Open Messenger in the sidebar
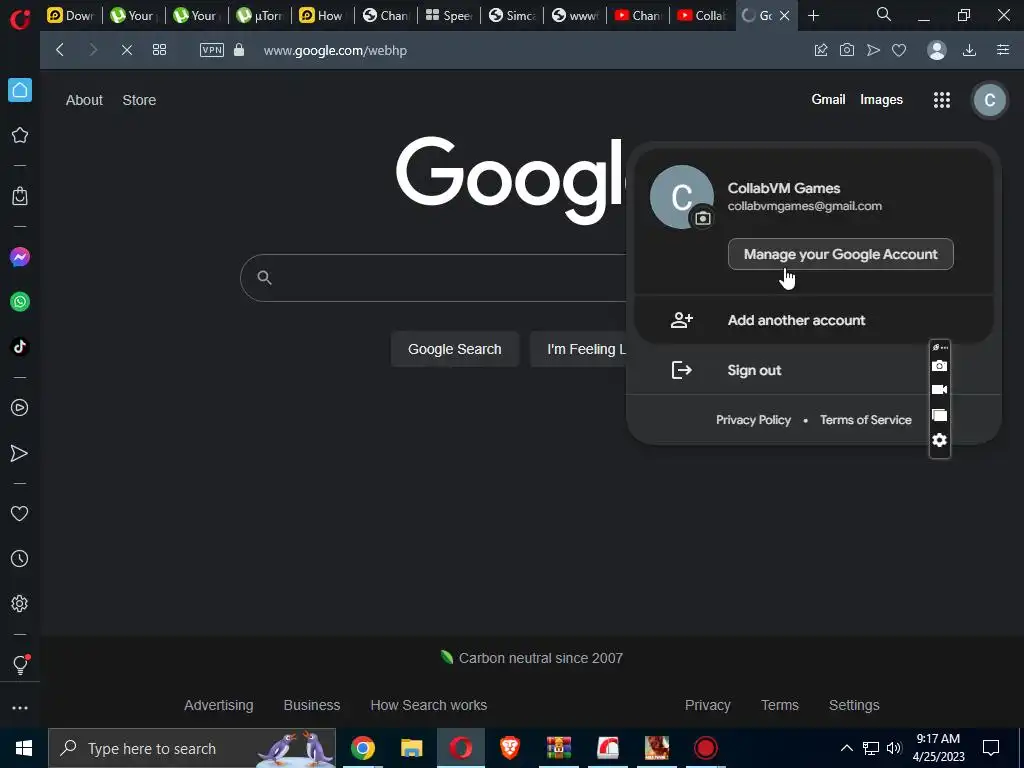 [20, 257]
